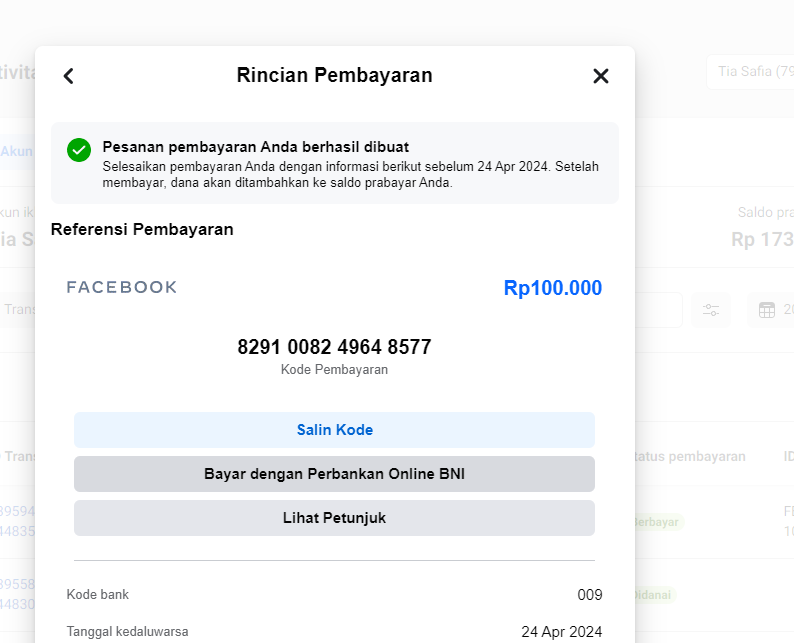Click the green success checkmark icon
Screen dimensions: 794x643
[79, 150]
